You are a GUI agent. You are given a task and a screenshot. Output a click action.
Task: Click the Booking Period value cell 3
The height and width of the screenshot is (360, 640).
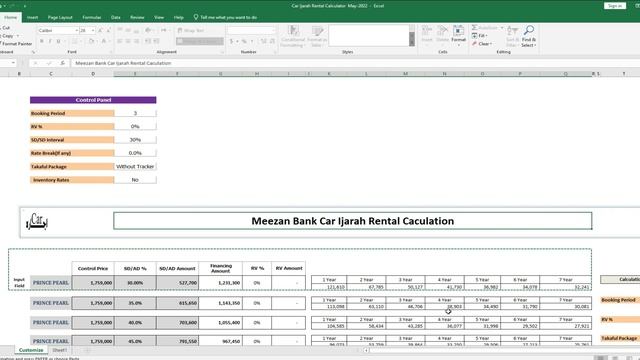tap(135, 113)
